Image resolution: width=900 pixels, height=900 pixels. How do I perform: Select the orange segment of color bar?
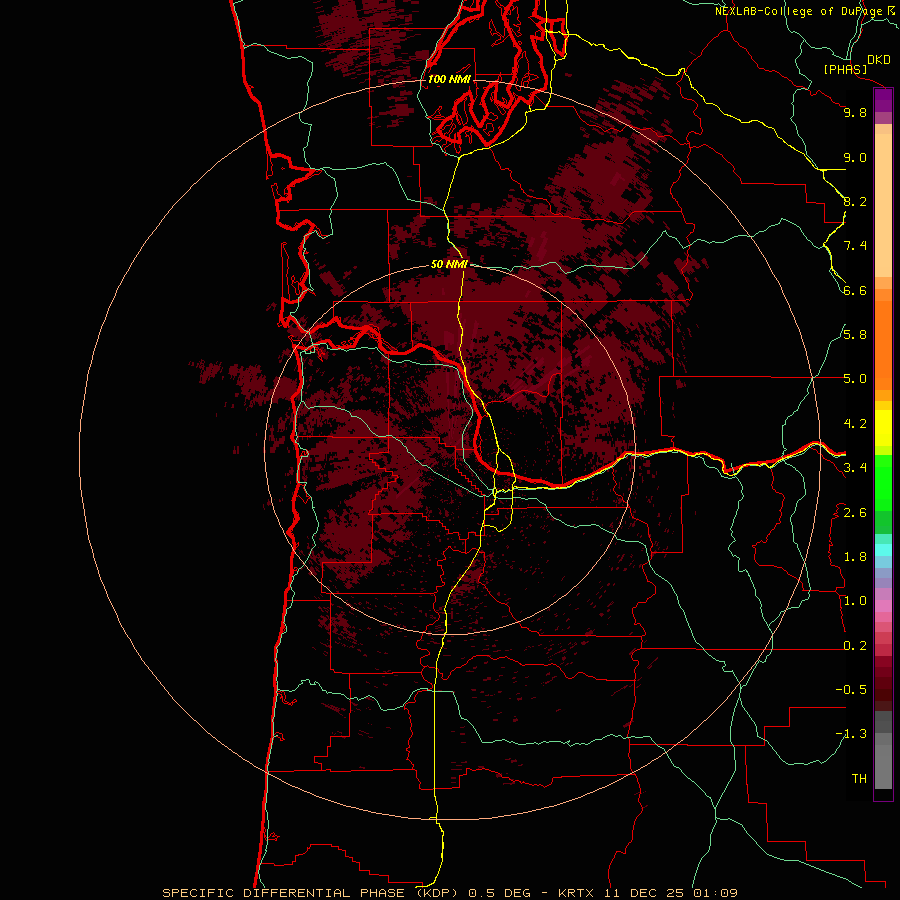pos(883,345)
